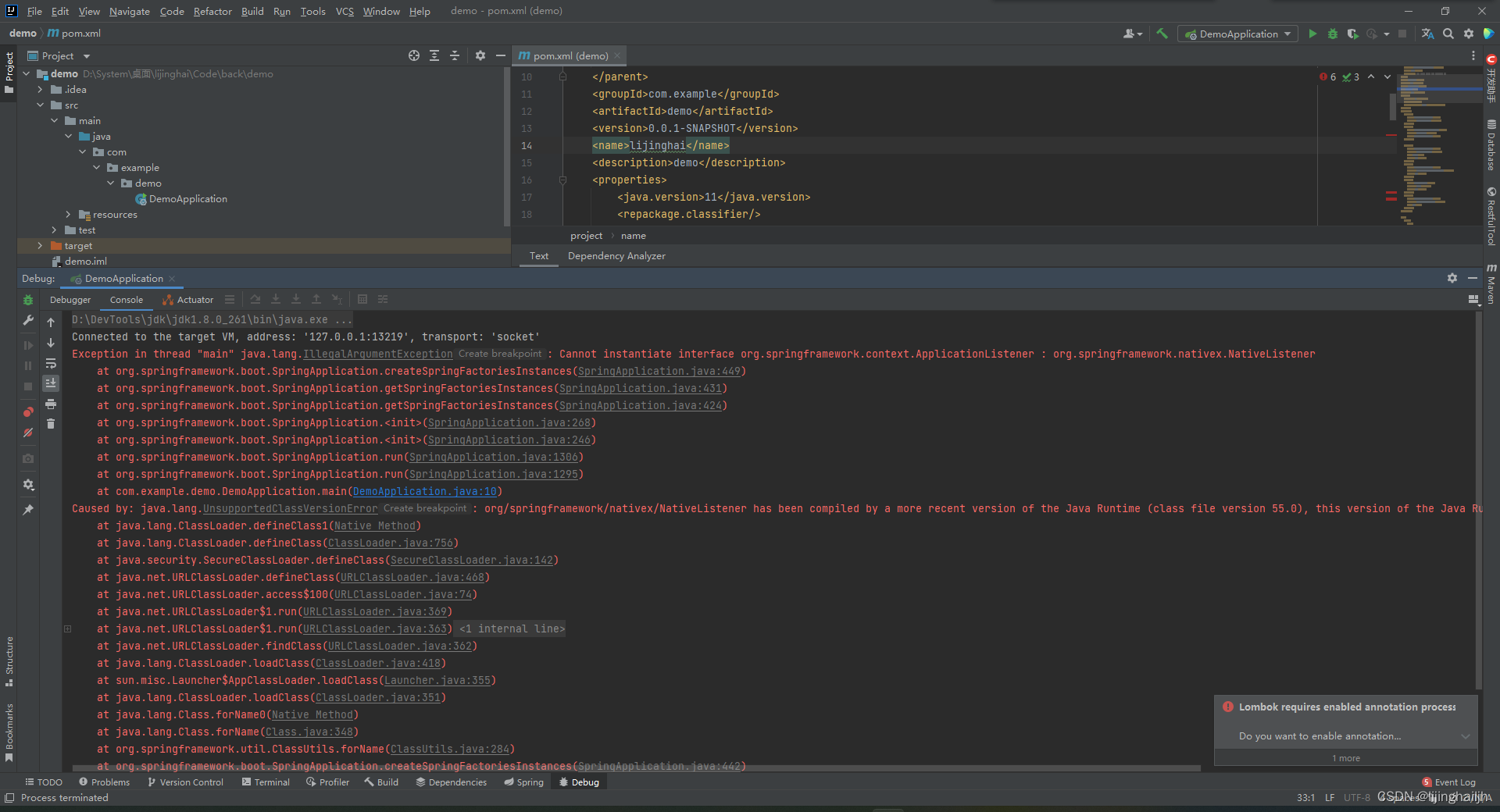The height and width of the screenshot is (812, 1500).
Task: Print console output with printer icon
Action: 51,404
